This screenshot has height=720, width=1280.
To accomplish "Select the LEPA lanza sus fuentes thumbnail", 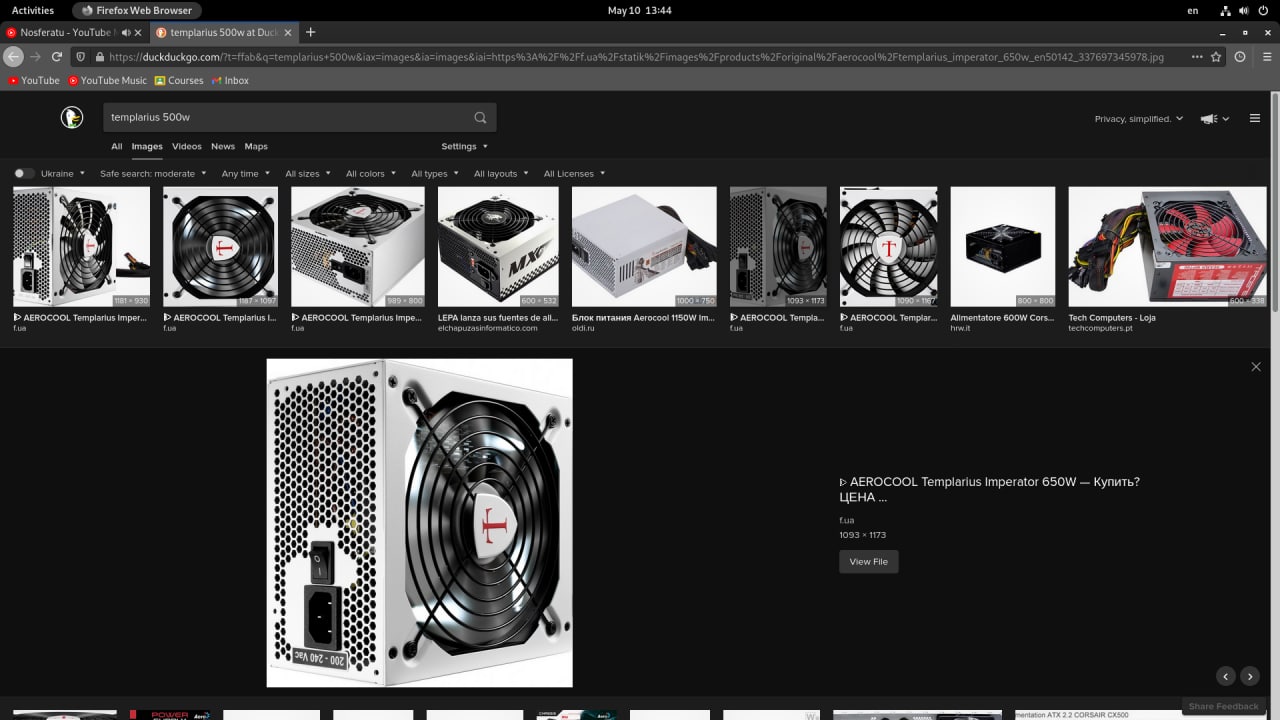I will (498, 246).
